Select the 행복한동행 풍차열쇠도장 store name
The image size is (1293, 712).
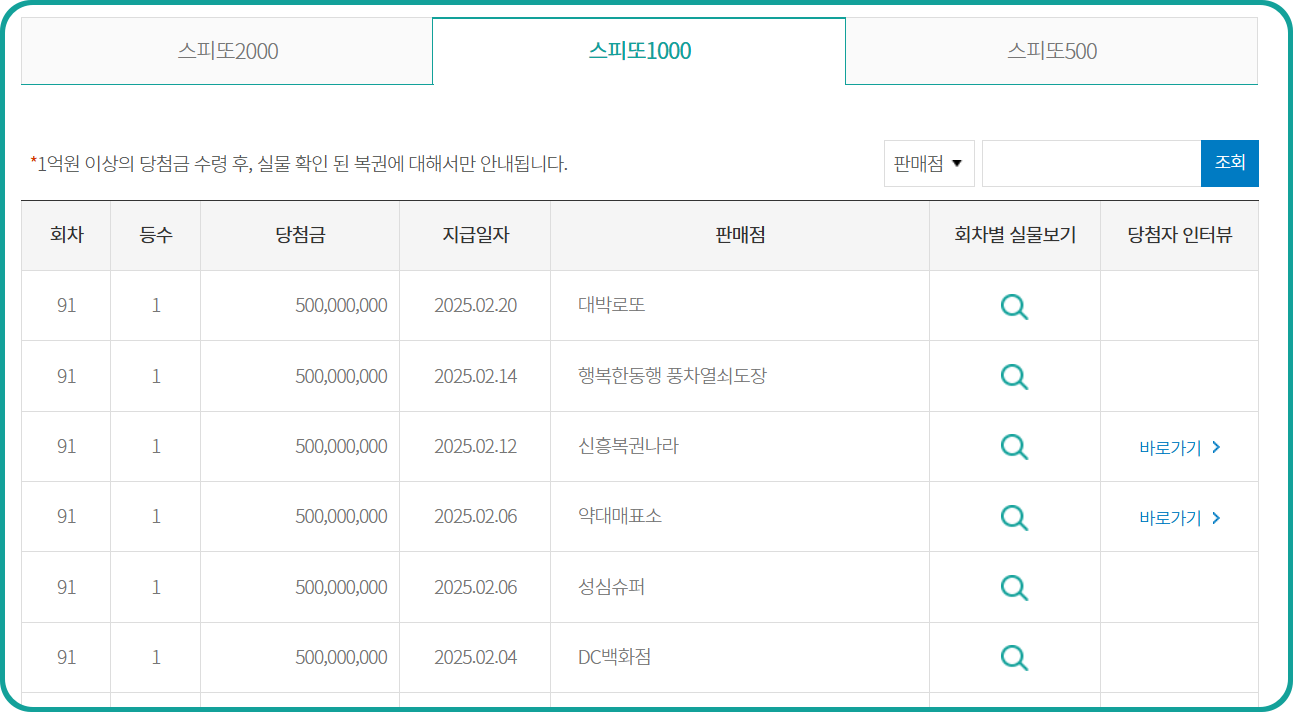click(672, 376)
